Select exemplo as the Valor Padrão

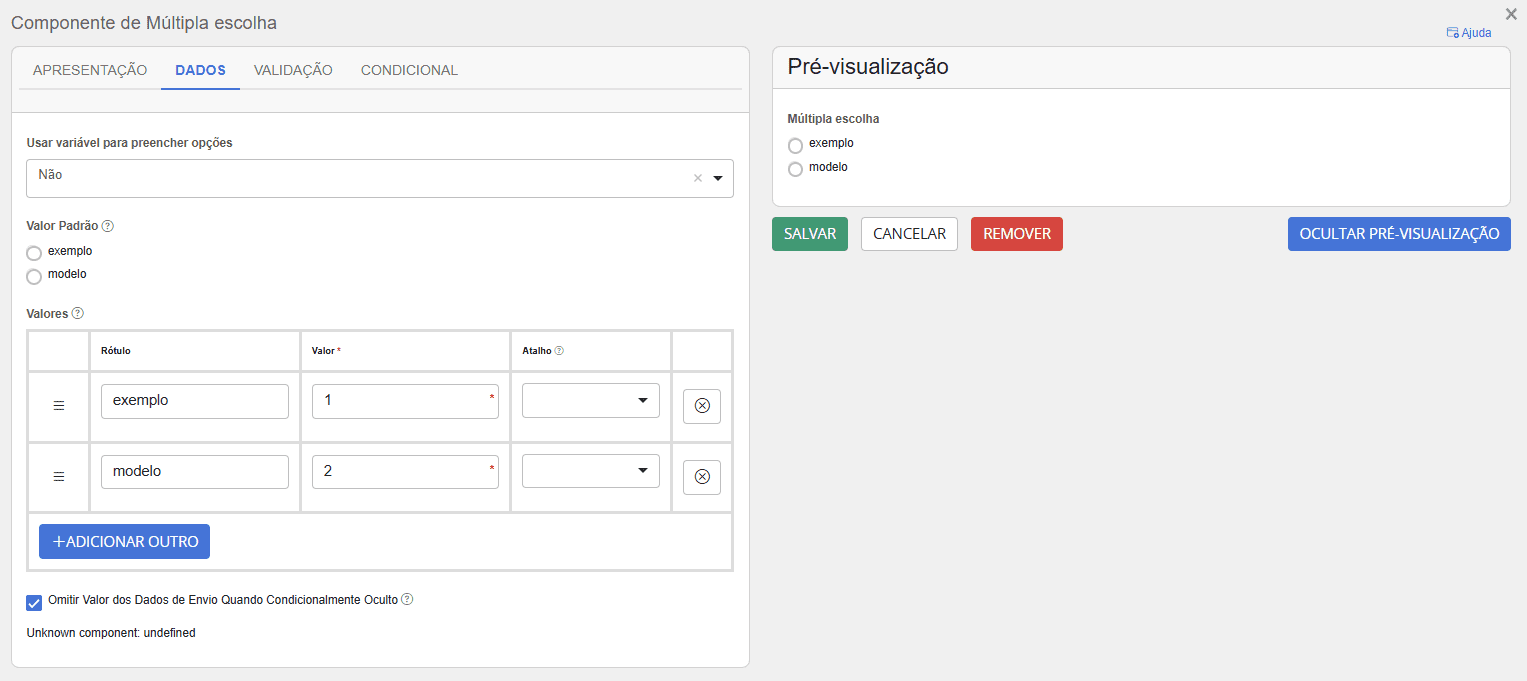[34, 253]
